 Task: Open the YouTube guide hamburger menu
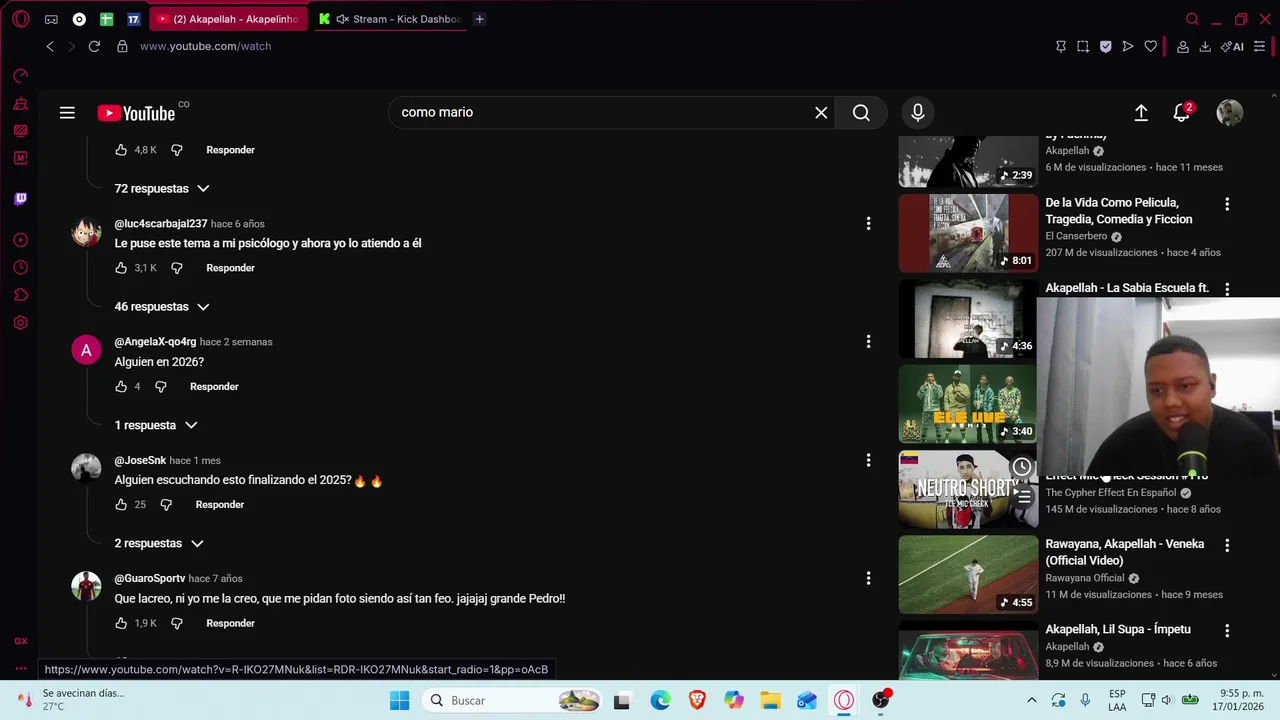click(x=67, y=113)
